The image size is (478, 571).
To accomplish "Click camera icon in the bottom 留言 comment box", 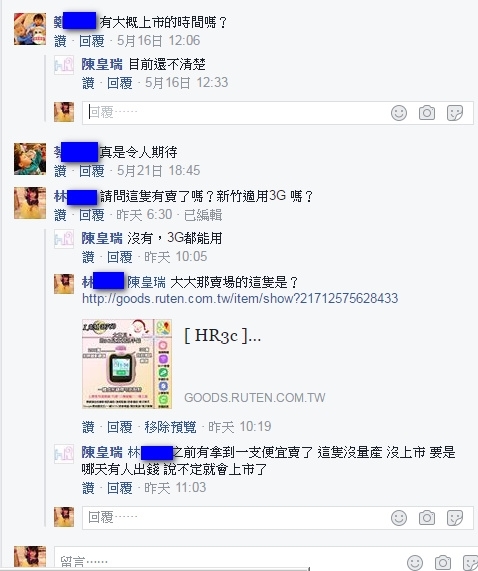I will (443, 563).
